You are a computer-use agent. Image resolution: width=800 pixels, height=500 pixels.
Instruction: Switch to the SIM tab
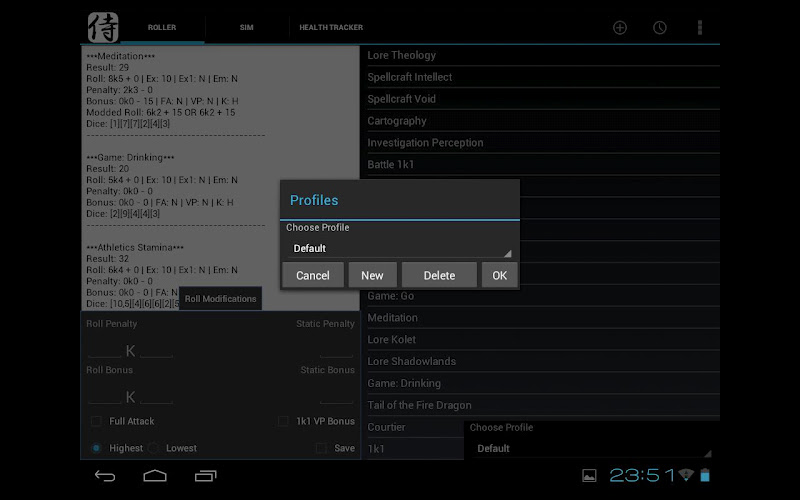pyautogui.click(x=246, y=28)
